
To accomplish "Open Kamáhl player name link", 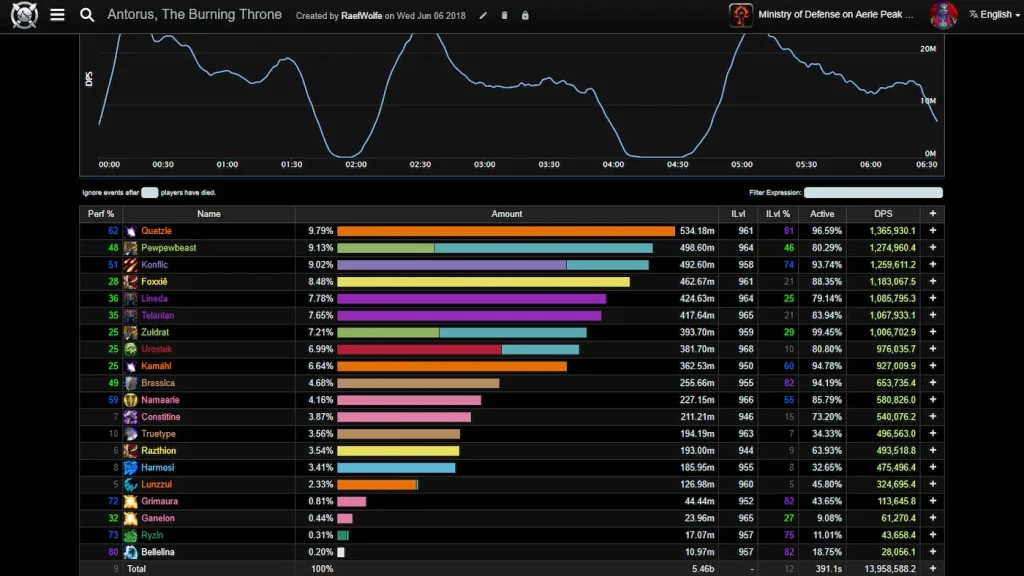I will point(156,366).
